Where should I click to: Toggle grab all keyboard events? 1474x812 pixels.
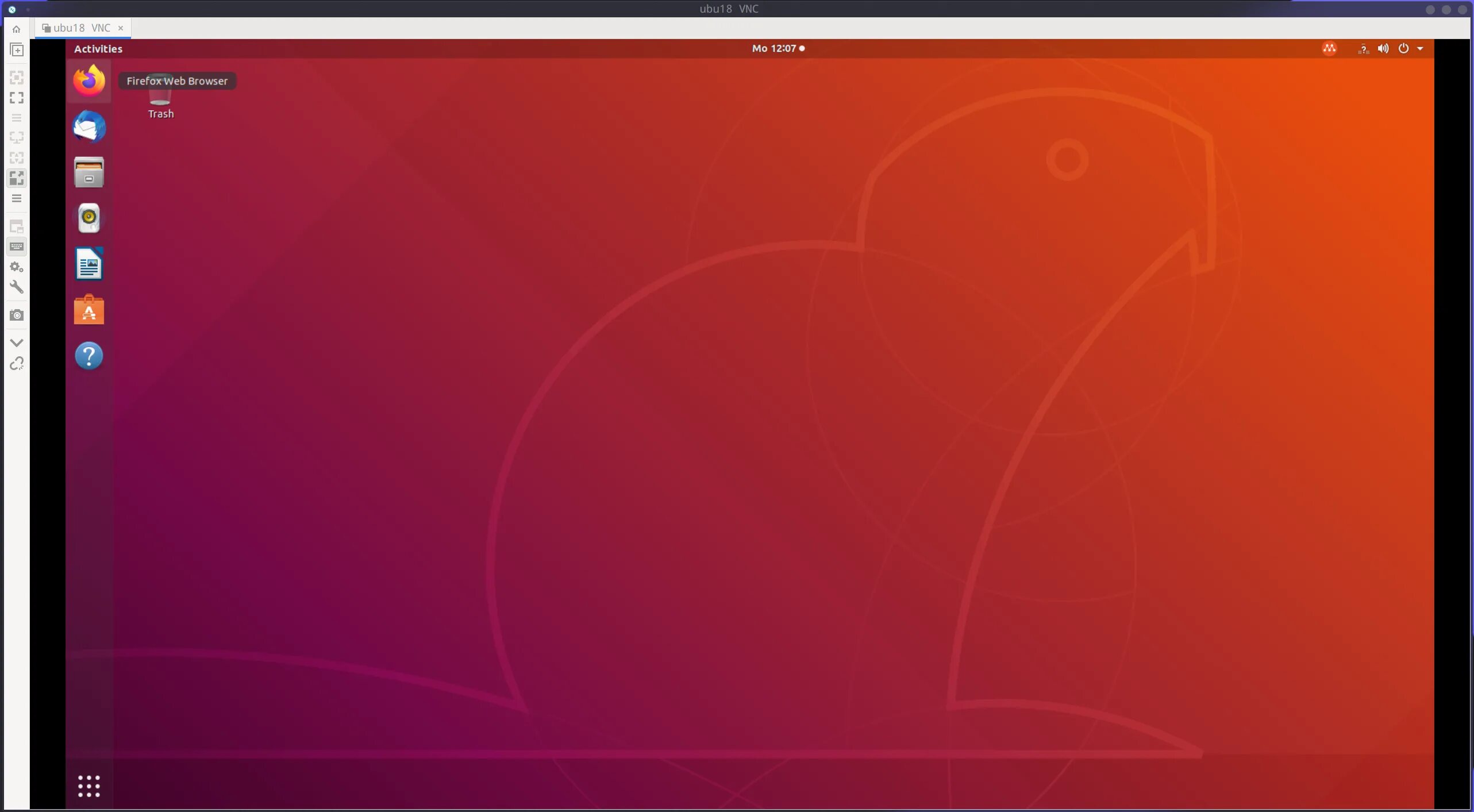tap(17, 247)
